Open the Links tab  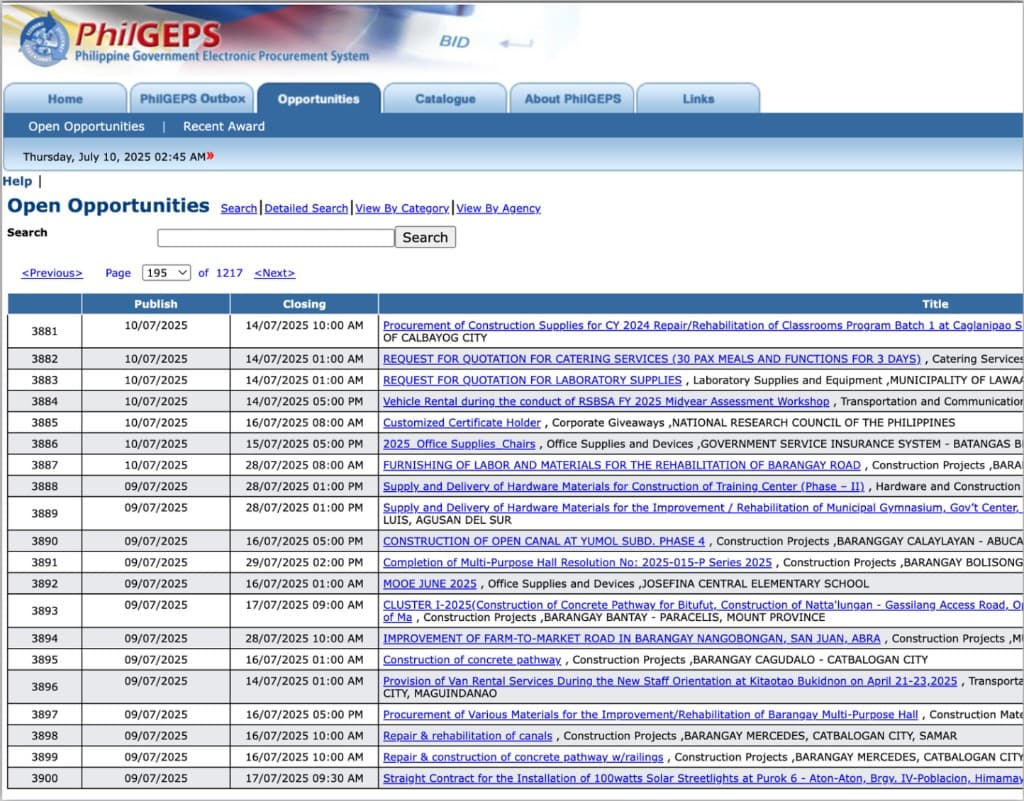[x=698, y=98]
